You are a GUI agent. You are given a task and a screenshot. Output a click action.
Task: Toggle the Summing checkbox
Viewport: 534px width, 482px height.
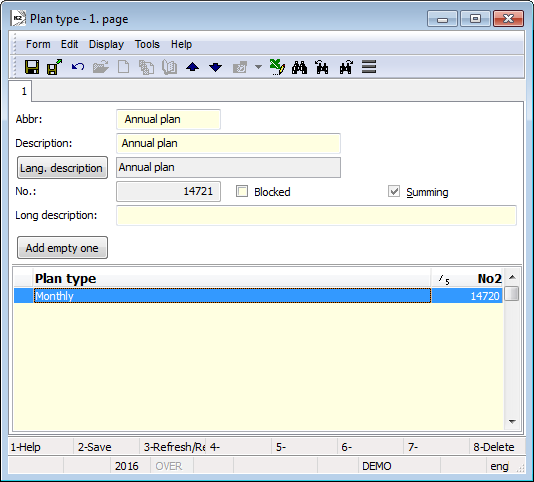click(x=394, y=191)
